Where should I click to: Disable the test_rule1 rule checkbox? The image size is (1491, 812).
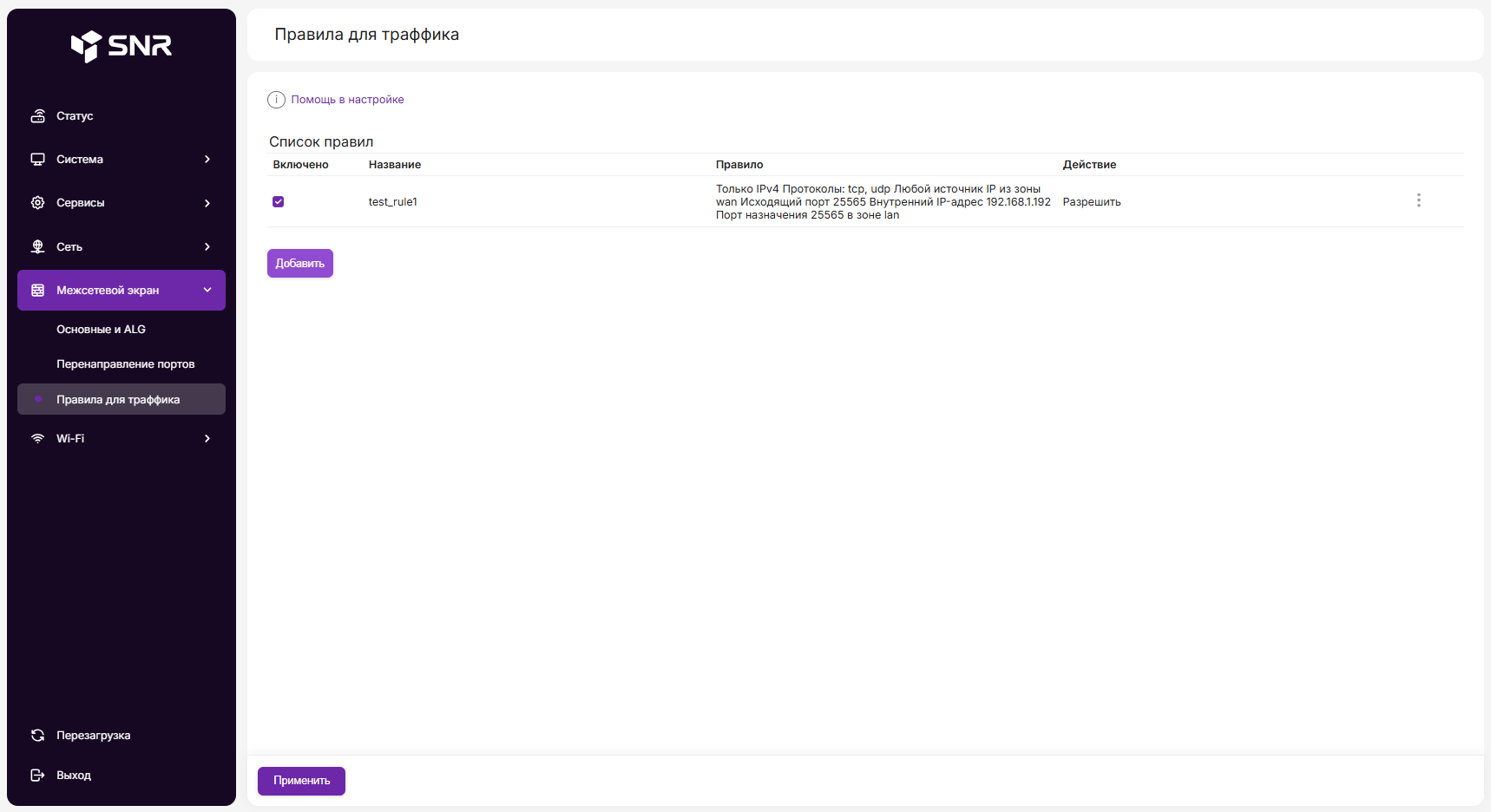279,202
